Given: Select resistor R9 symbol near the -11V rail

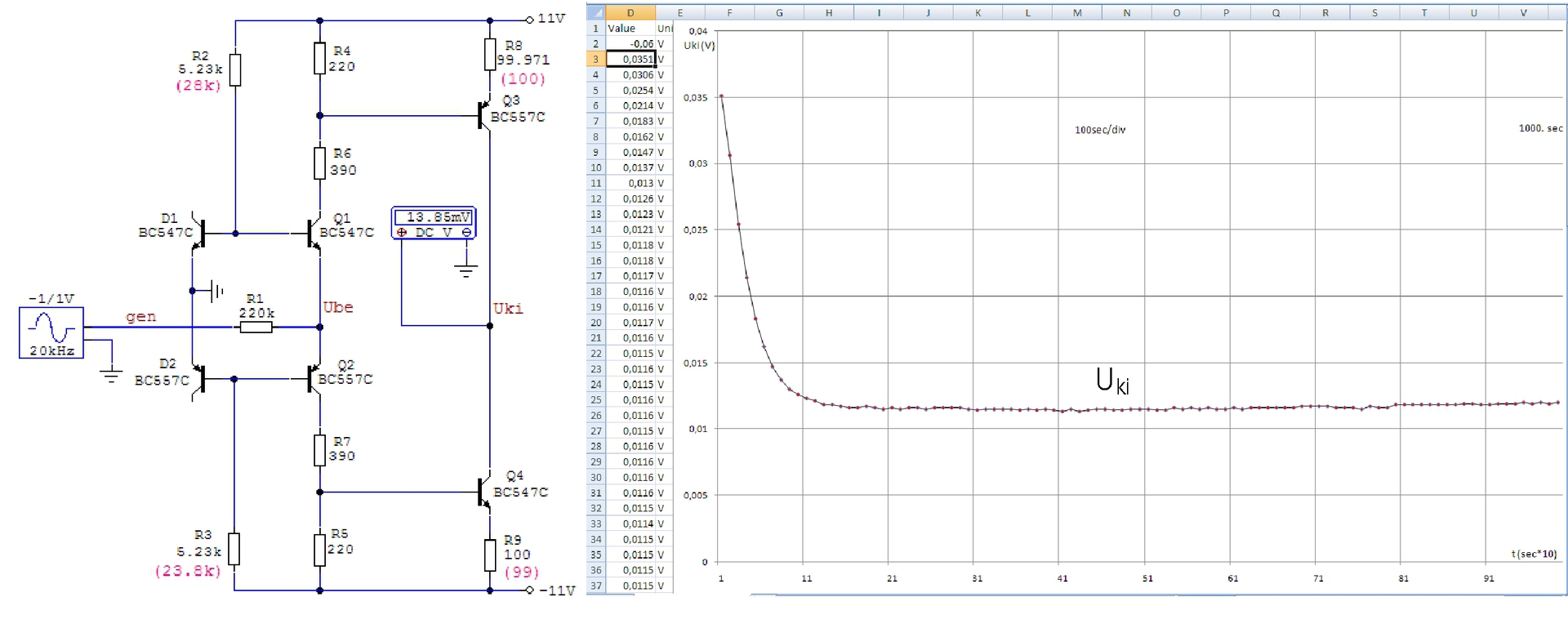Looking at the screenshot, I should click(x=490, y=555).
